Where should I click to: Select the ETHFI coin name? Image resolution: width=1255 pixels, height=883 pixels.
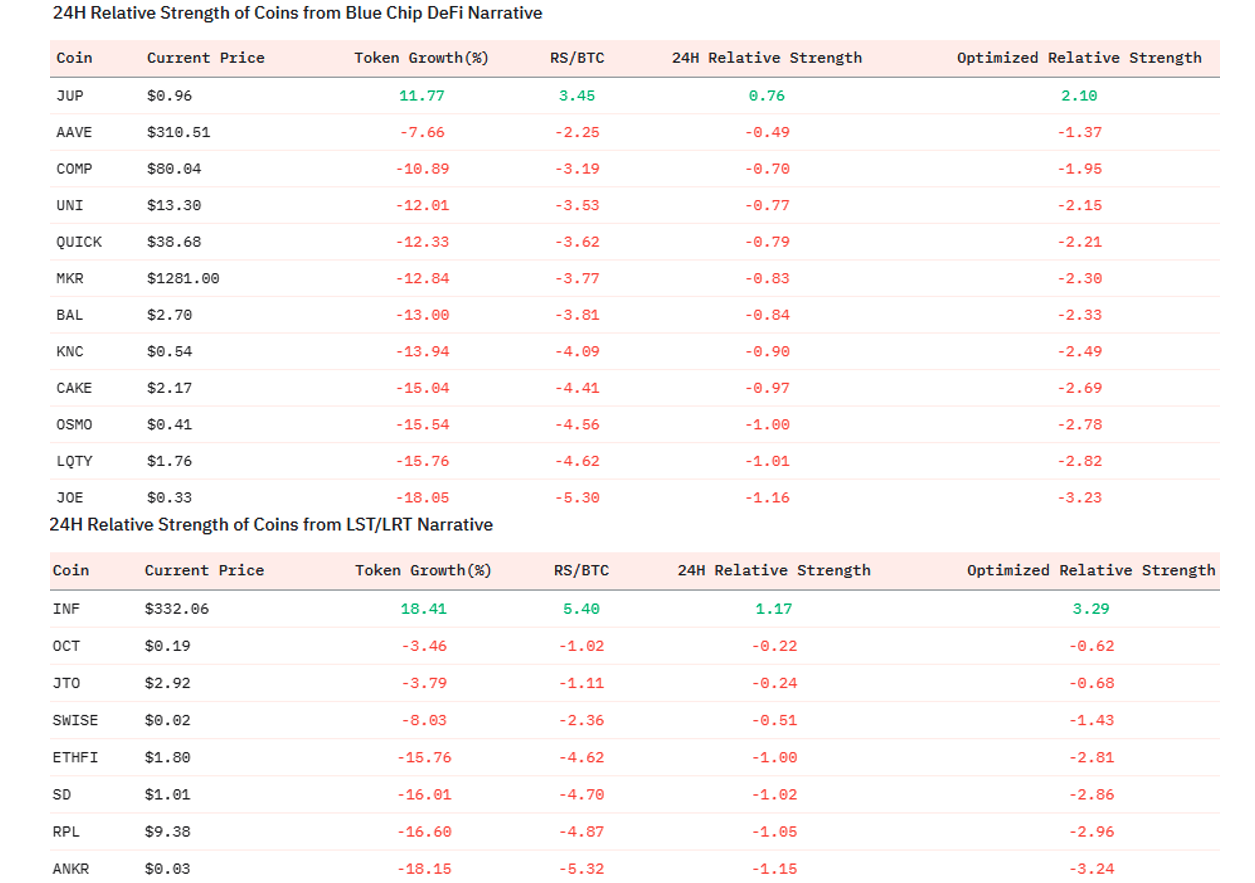tap(75, 757)
